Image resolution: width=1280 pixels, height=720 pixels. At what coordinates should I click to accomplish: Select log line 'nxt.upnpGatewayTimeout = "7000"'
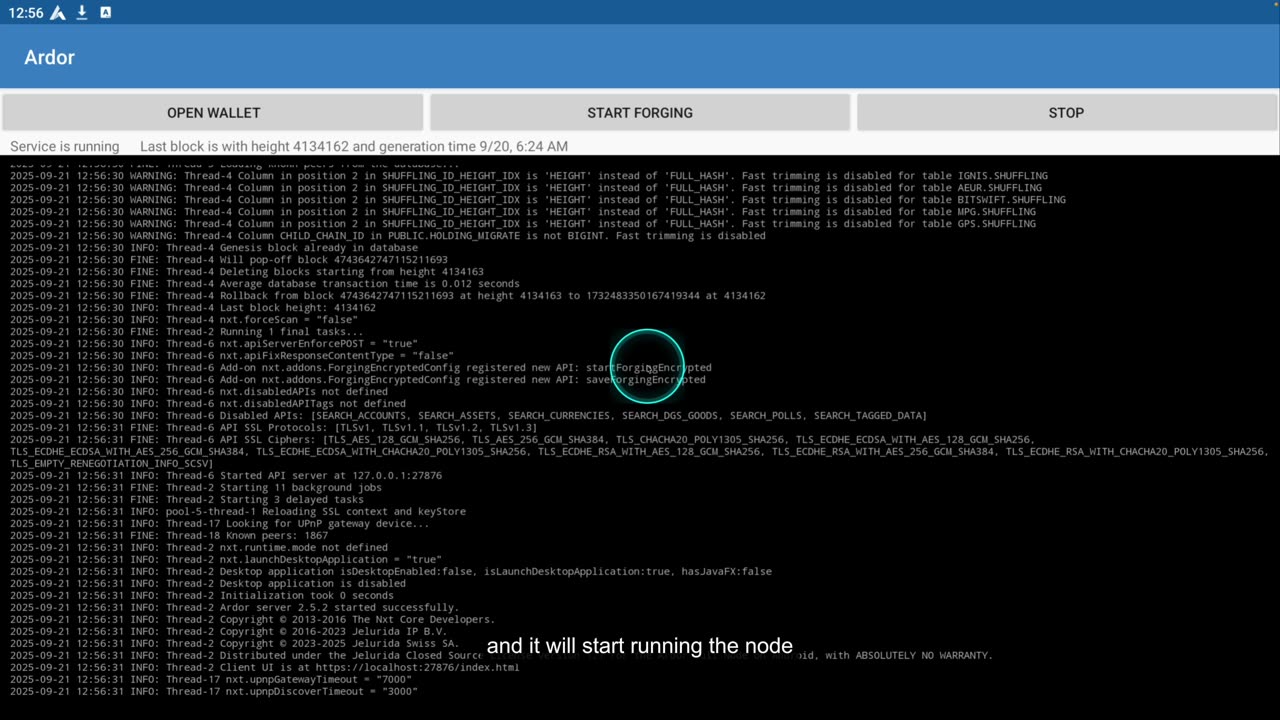pyautogui.click(x=211, y=680)
